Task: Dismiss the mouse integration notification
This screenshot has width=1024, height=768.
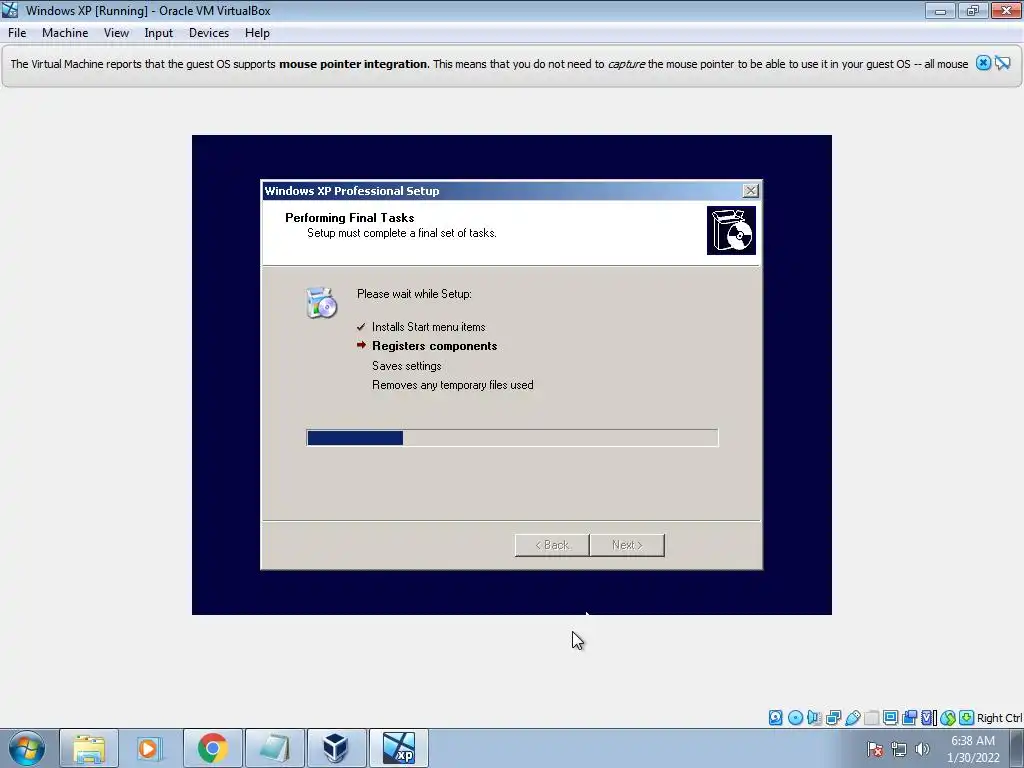Action: pos(984,63)
